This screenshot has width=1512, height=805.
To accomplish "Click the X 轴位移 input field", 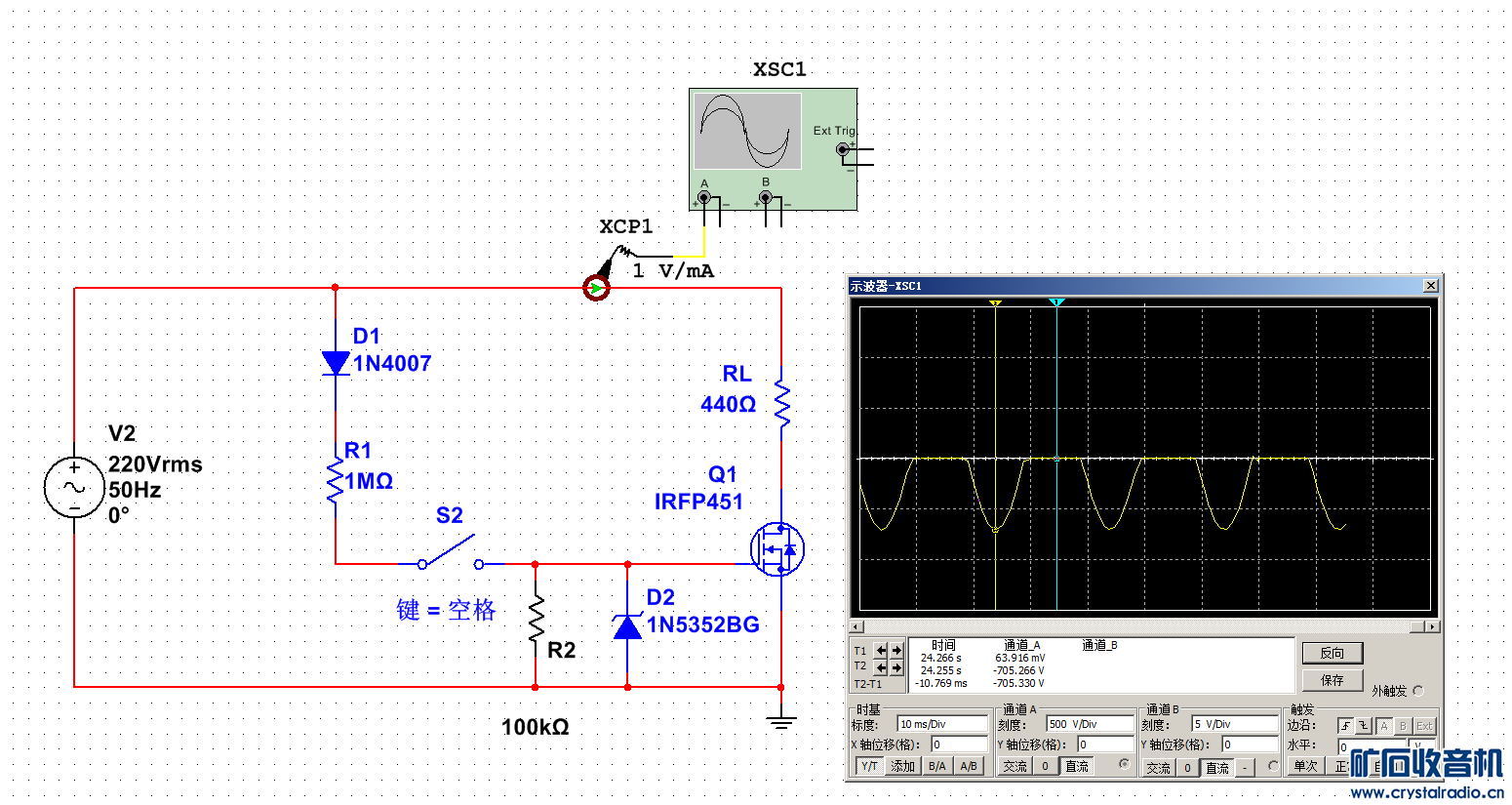I will (x=959, y=745).
